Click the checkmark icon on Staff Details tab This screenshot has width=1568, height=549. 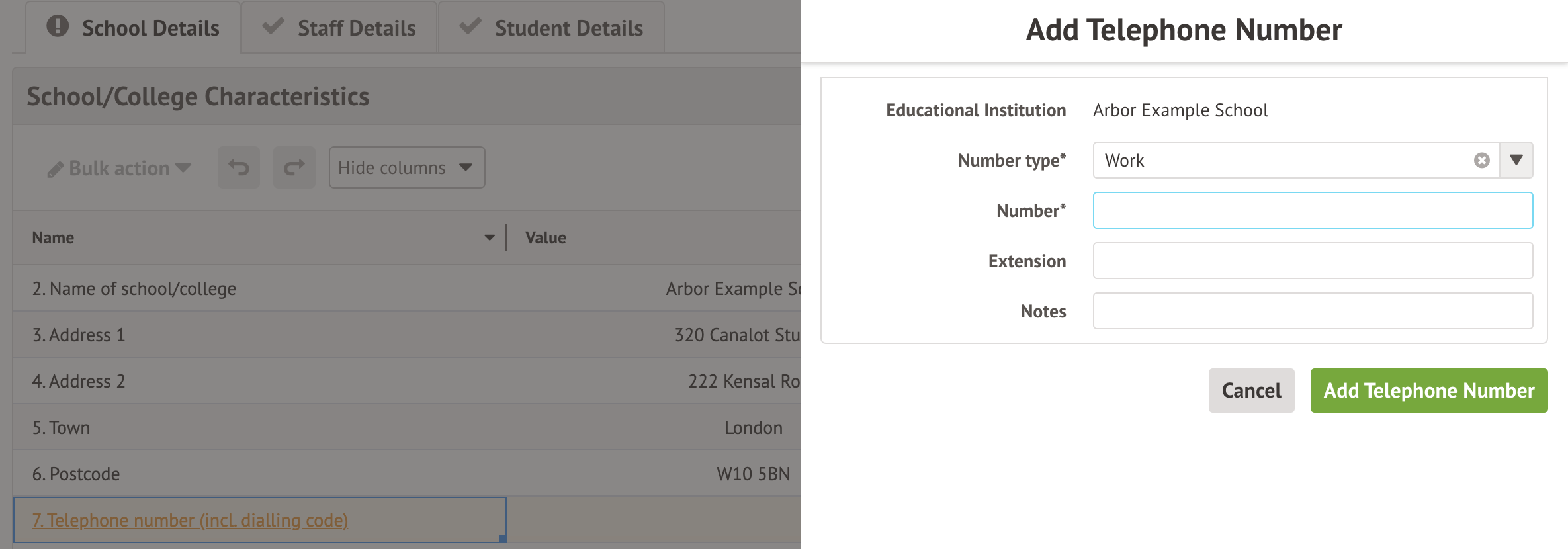[274, 27]
